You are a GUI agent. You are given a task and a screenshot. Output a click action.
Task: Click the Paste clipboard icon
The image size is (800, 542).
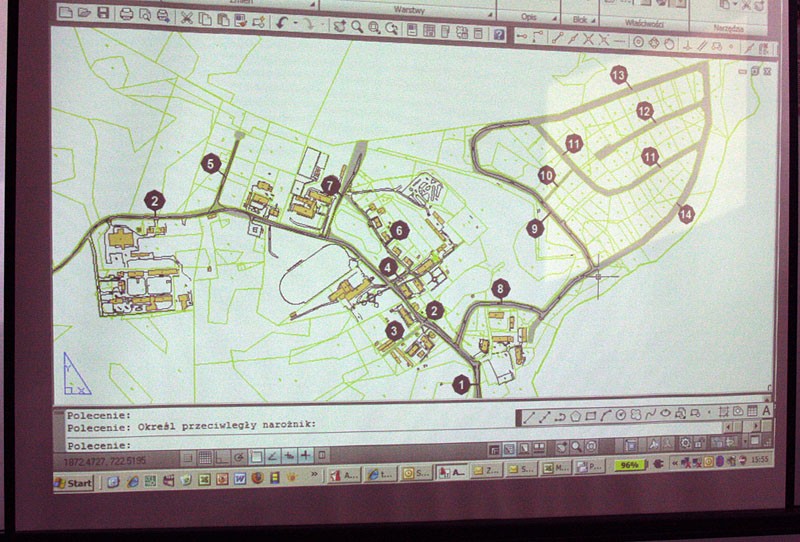[224, 20]
